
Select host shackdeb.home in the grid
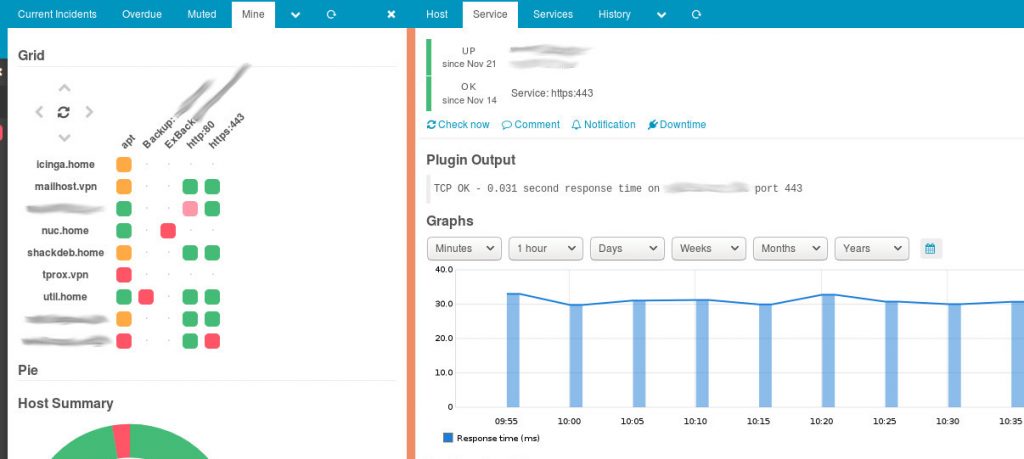tap(65, 253)
